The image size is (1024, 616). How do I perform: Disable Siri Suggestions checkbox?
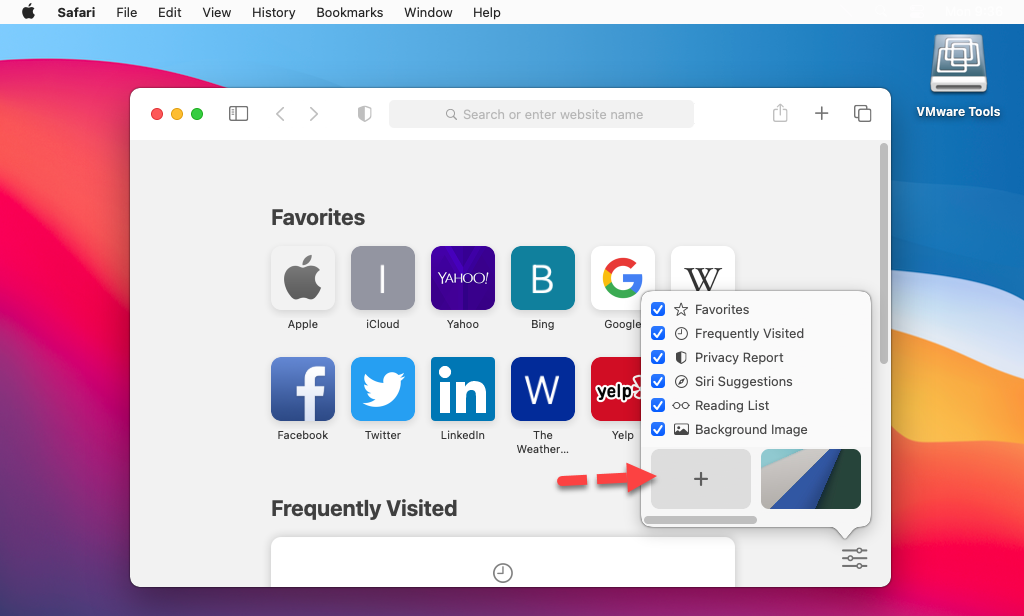coord(658,382)
